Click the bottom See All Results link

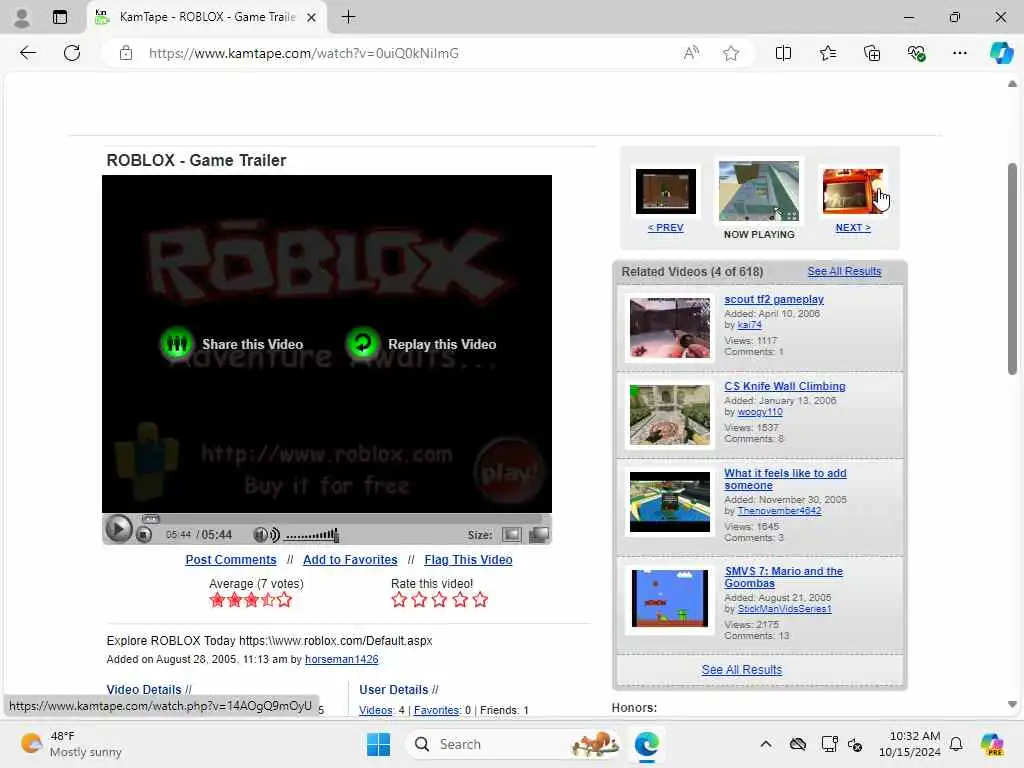(741, 669)
